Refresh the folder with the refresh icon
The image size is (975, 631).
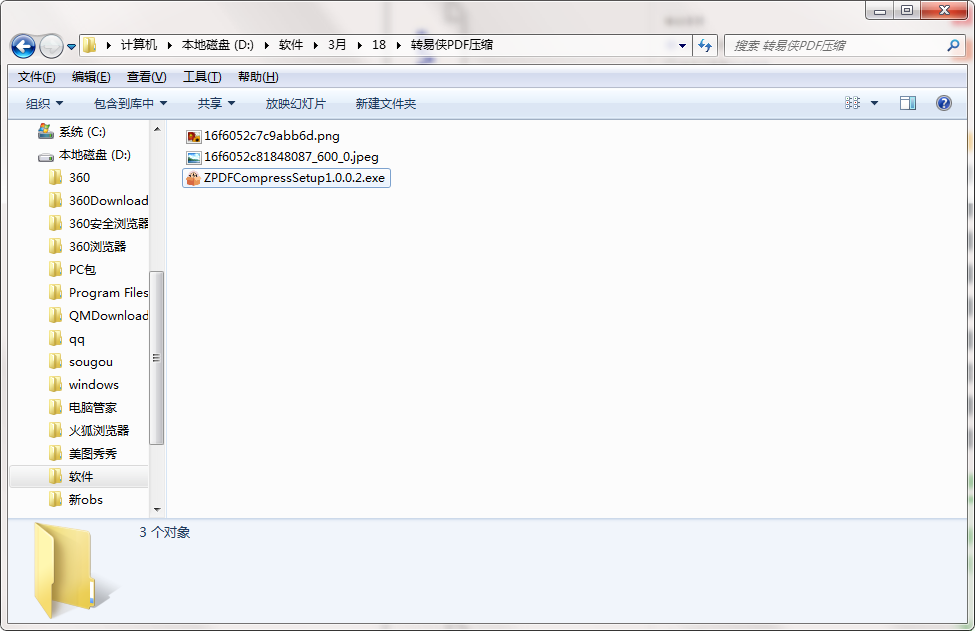pos(705,45)
